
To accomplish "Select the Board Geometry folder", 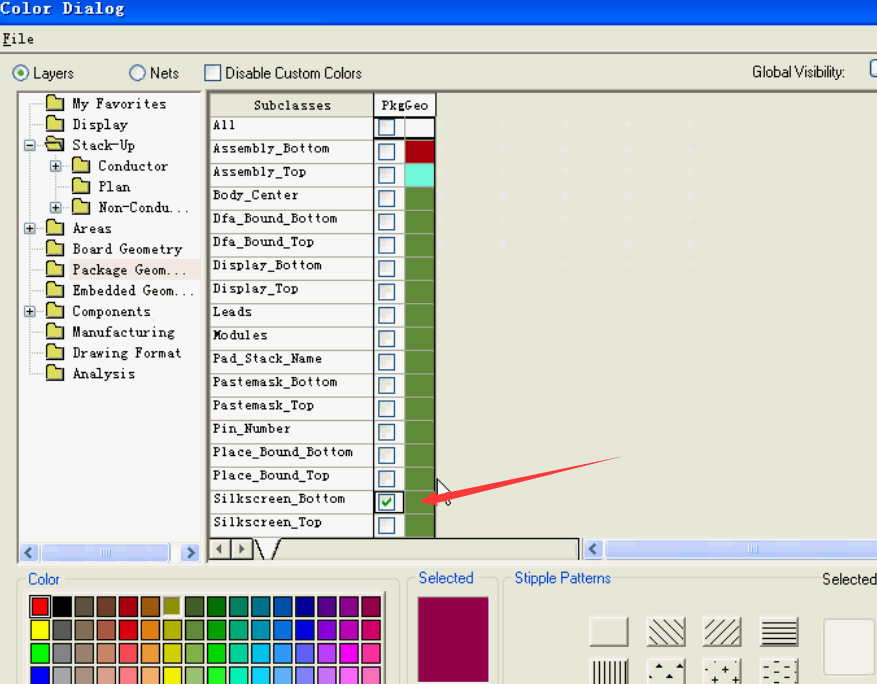I will pos(114,249).
